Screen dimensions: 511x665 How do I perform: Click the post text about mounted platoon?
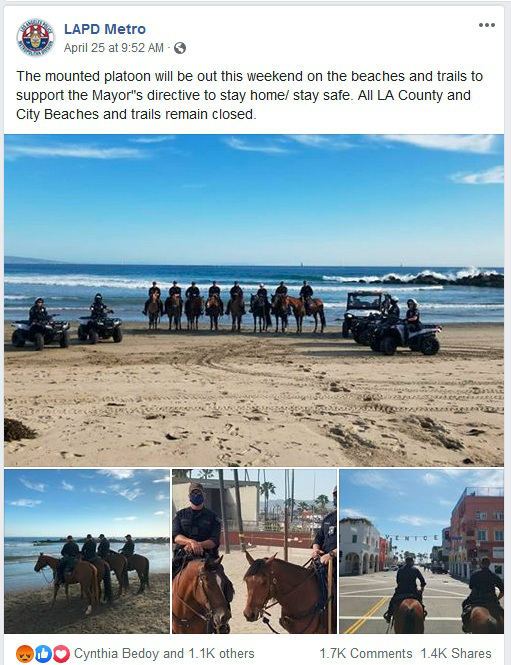pos(249,95)
